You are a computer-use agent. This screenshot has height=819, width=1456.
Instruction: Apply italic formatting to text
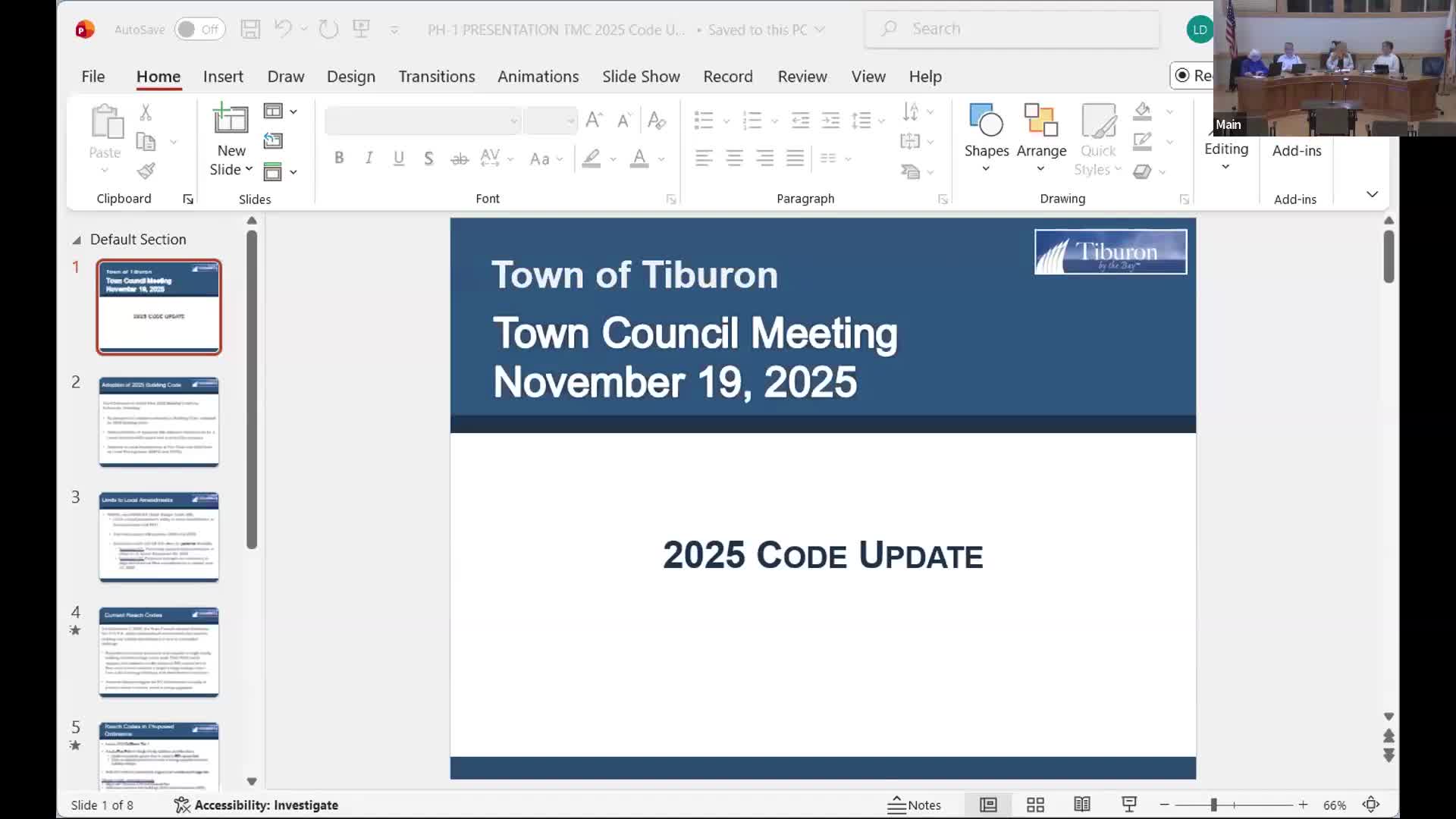click(x=369, y=158)
